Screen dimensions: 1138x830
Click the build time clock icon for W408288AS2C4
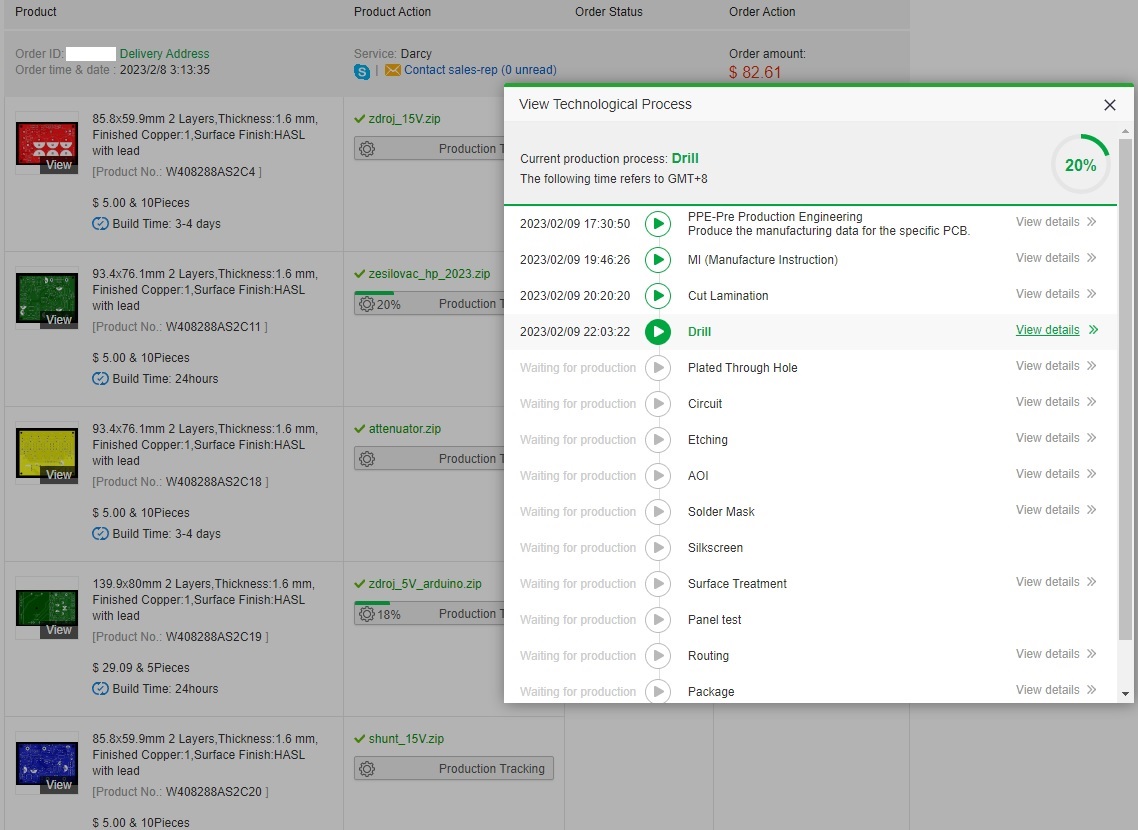tap(100, 223)
